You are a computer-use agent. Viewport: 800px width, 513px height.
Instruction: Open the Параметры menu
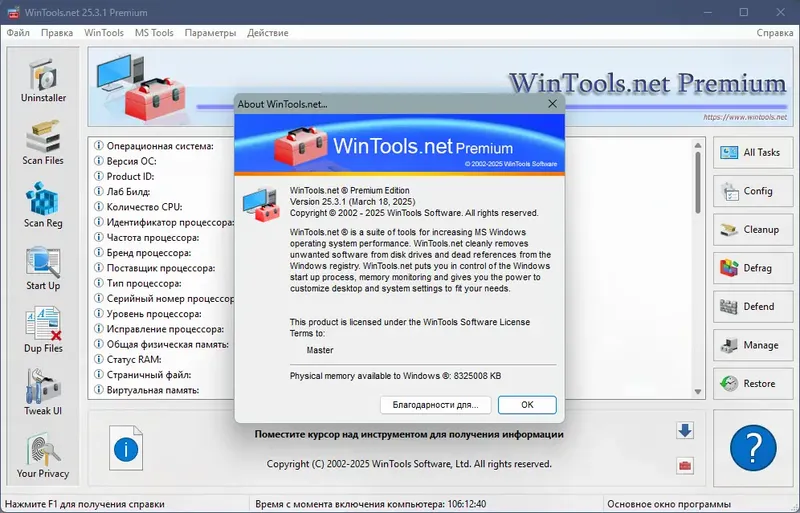(210, 33)
